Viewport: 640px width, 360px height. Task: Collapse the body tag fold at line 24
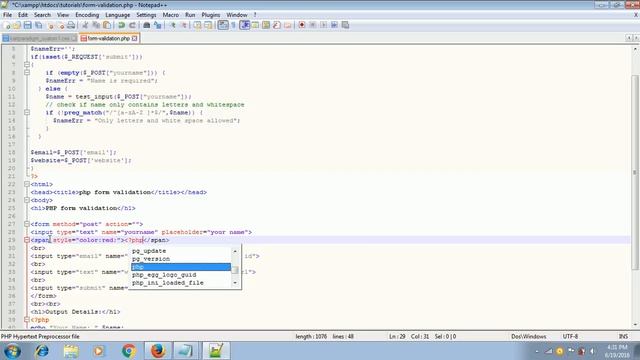pyautogui.click(x=27, y=200)
